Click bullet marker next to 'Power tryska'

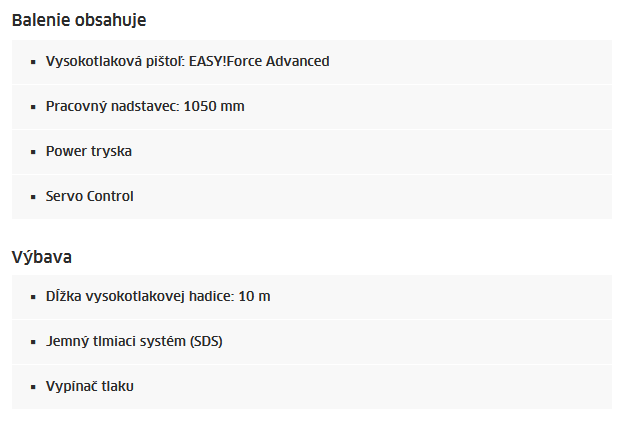(x=33, y=152)
